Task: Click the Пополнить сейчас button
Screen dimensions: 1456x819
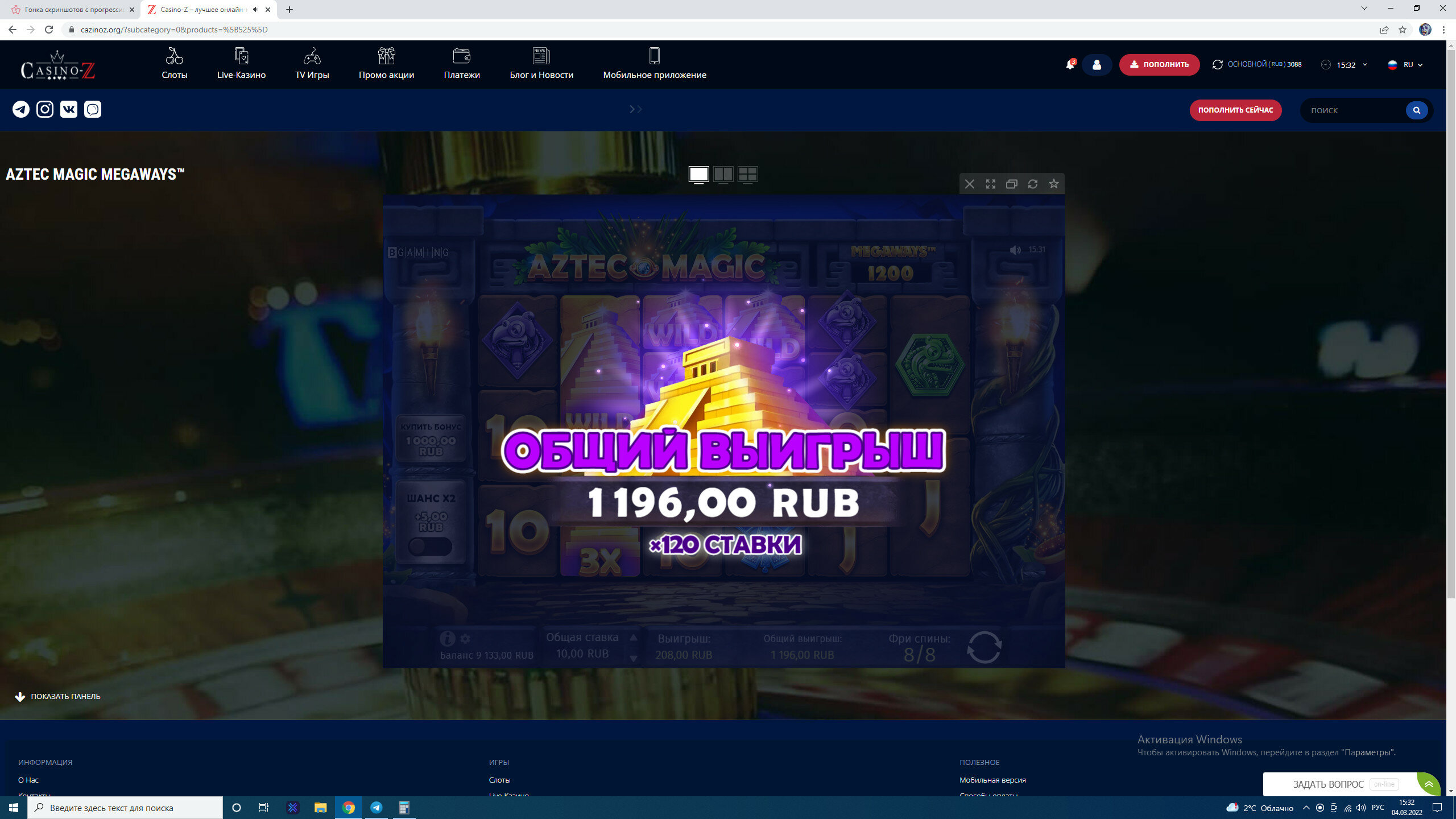Action: (x=1235, y=110)
